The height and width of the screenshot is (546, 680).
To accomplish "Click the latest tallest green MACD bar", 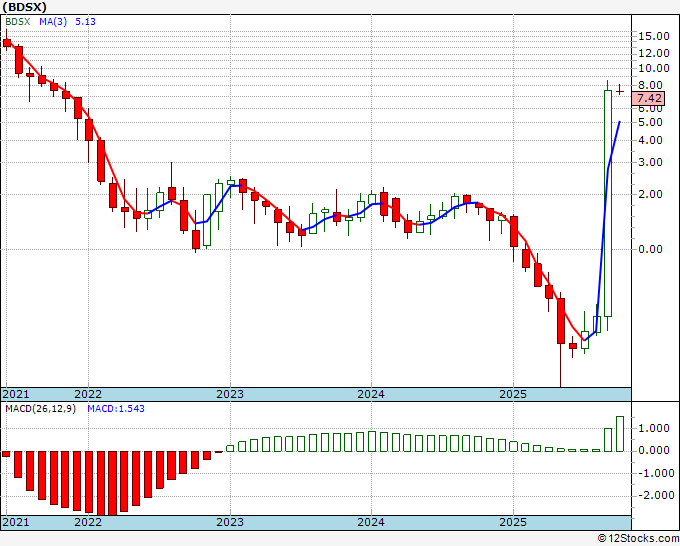I will point(620,434).
